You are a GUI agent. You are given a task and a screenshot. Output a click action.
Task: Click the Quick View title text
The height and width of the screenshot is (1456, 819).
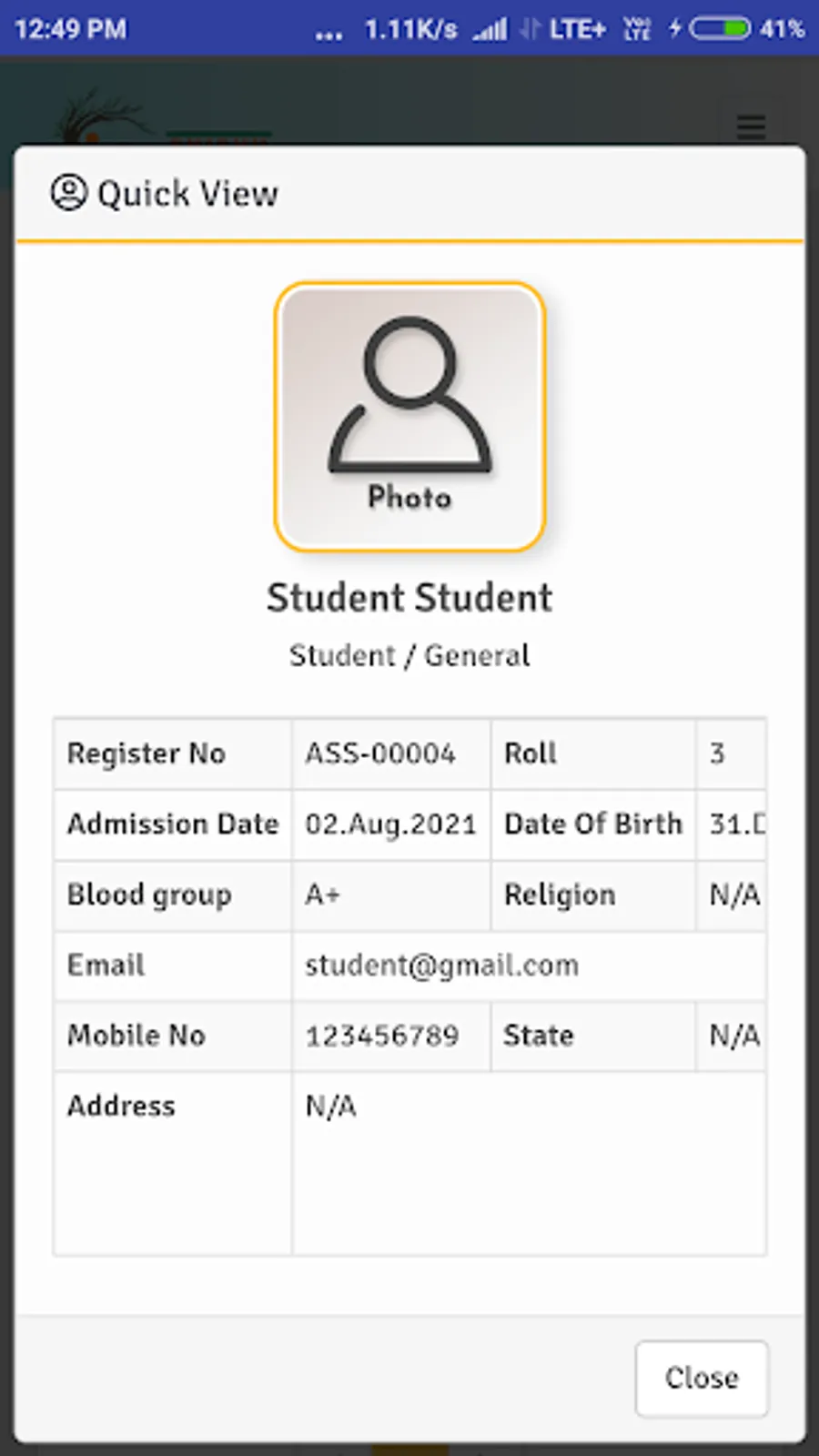187,194
